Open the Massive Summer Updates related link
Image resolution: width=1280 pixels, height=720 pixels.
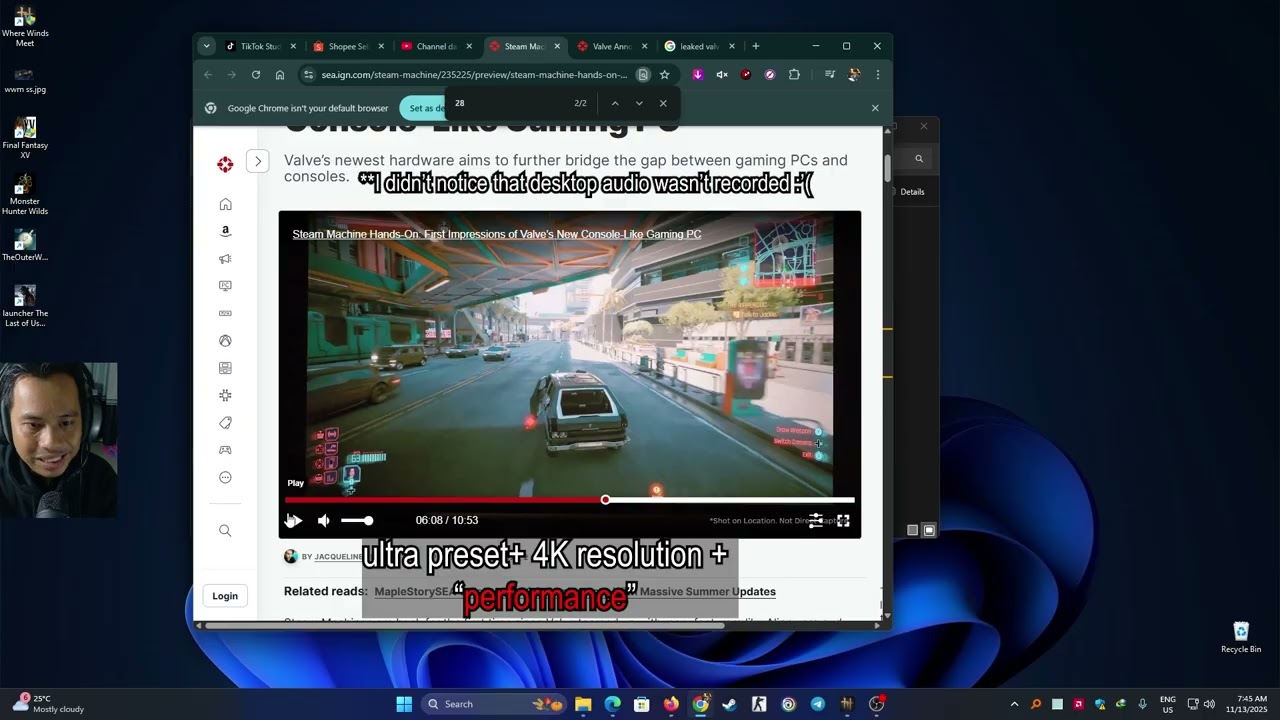(708, 591)
